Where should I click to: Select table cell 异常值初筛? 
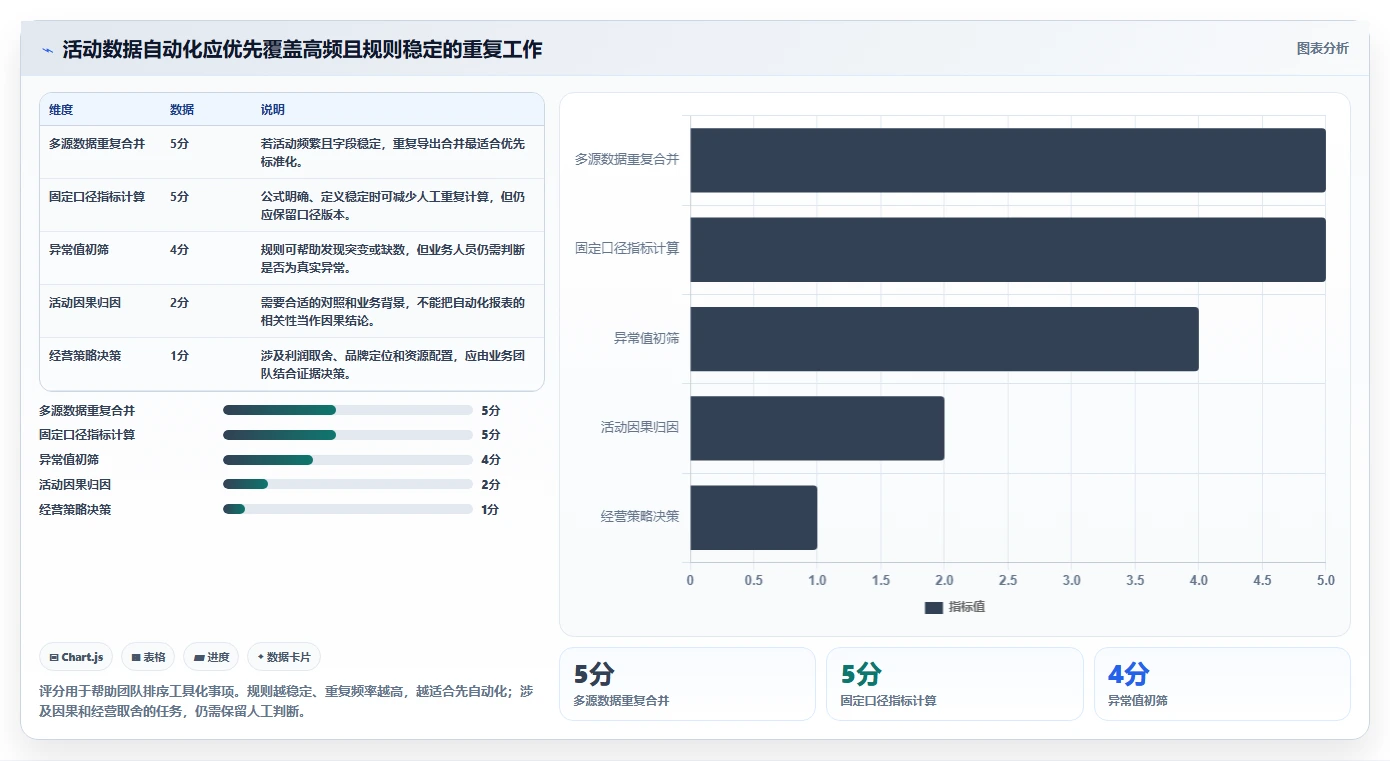79,249
